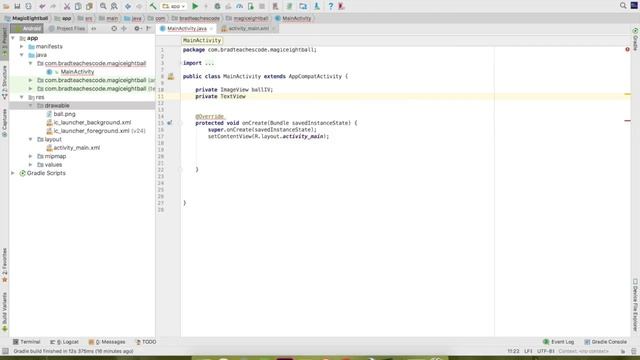640x360 pixels.
Task: Click the Find magnifier icon
Action: [103, 6]
